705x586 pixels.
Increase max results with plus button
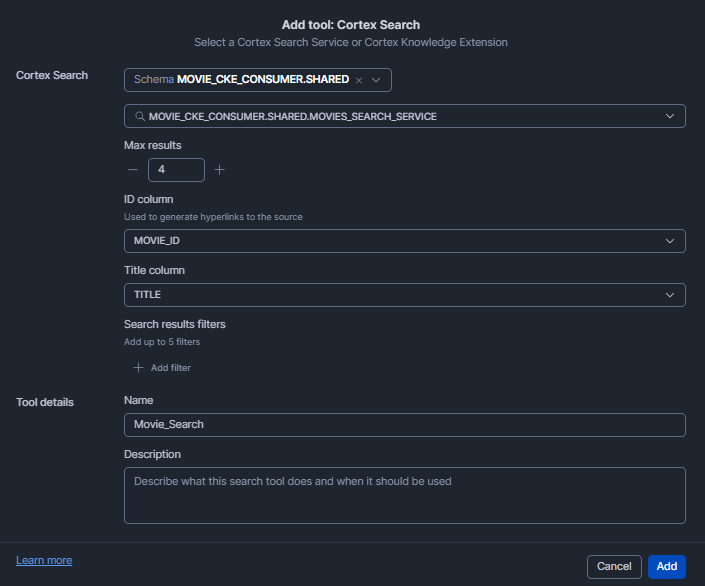click(x=219, y=170)
